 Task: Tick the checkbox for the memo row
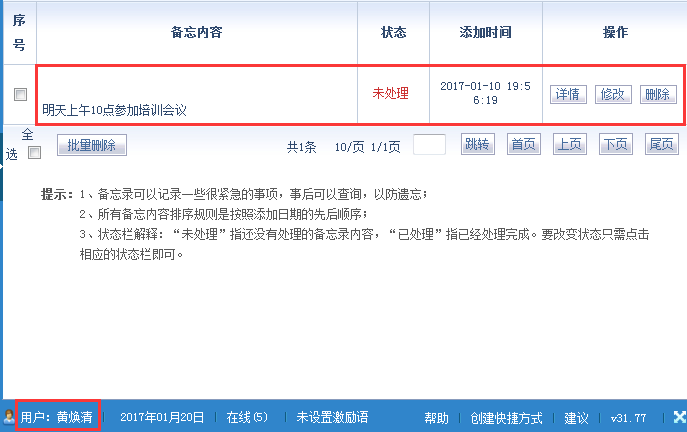(x=20, y=94)
